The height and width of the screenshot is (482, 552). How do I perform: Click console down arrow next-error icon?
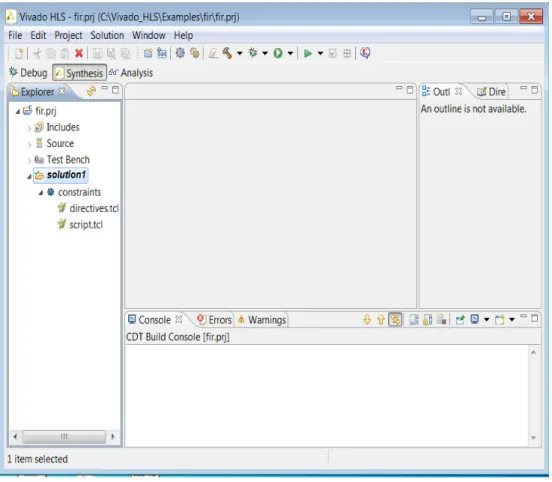pyautogui.click(x=367, y=320)
